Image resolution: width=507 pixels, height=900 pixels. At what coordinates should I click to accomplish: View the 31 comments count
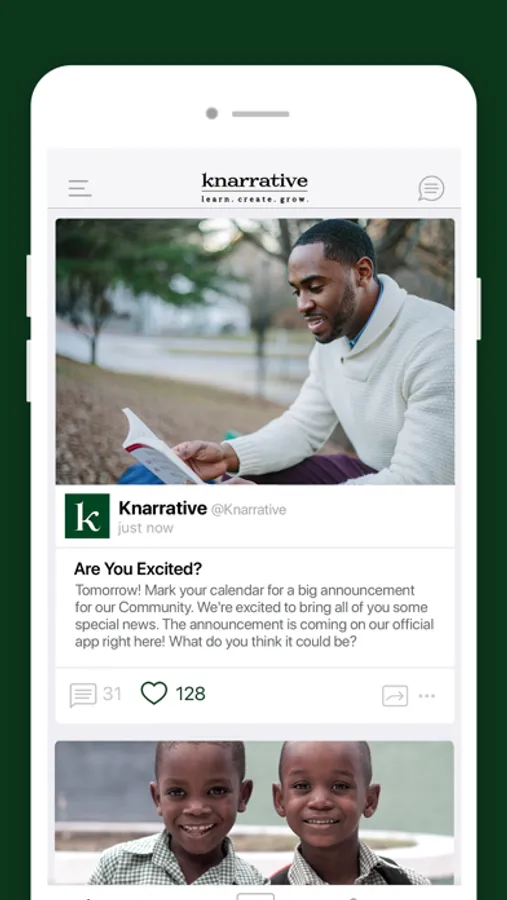tap(113, 694)
